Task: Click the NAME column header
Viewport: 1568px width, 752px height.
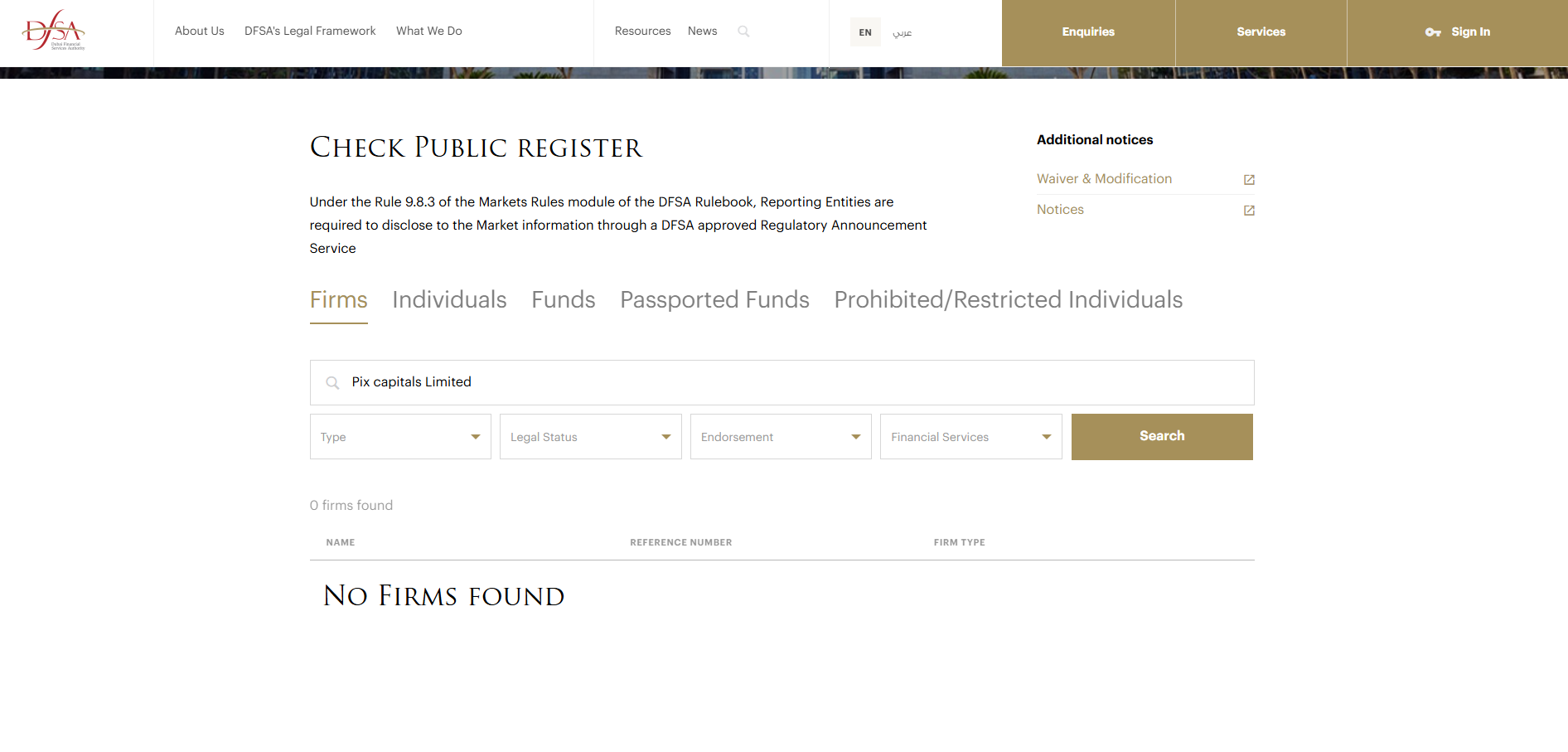Action: (x=341, y=542)
